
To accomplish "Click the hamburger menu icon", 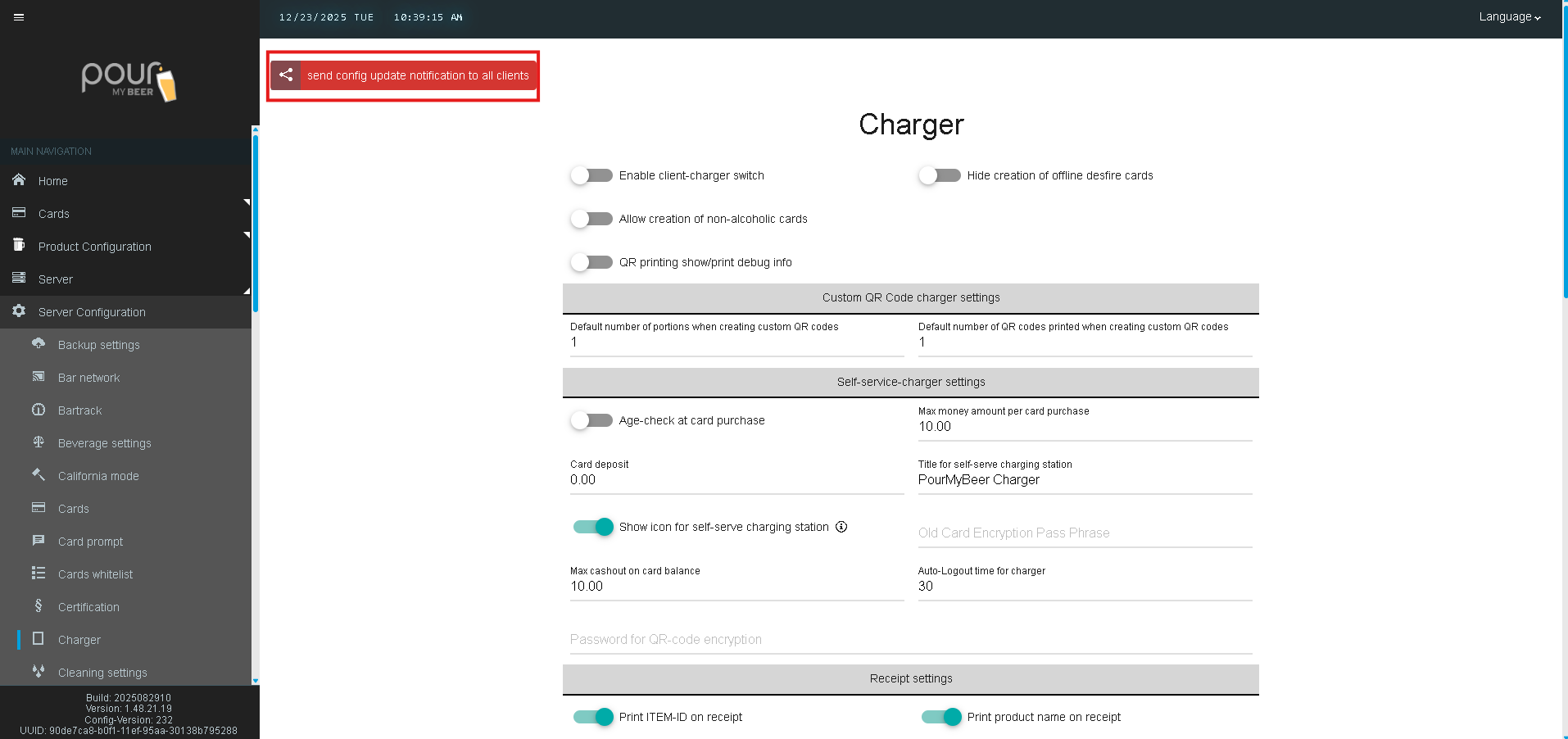I will click(x=19, y=17).
